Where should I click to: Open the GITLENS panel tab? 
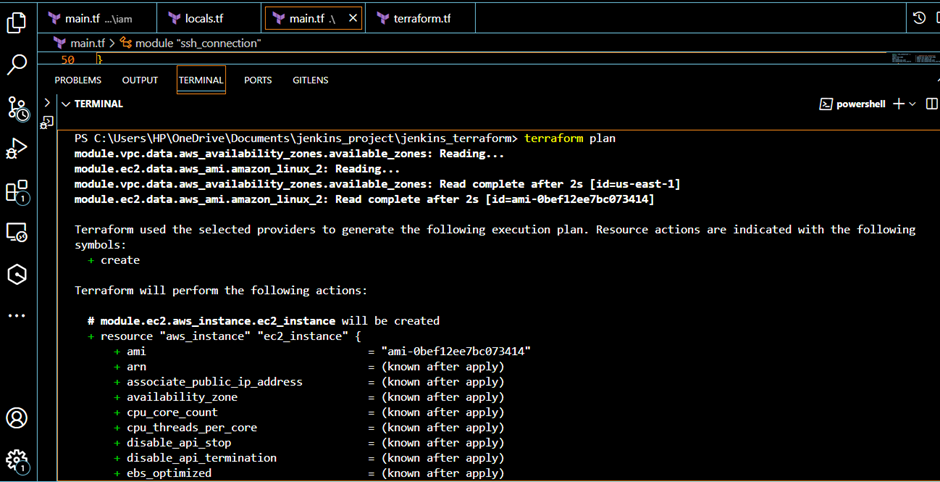click(310, 80)
